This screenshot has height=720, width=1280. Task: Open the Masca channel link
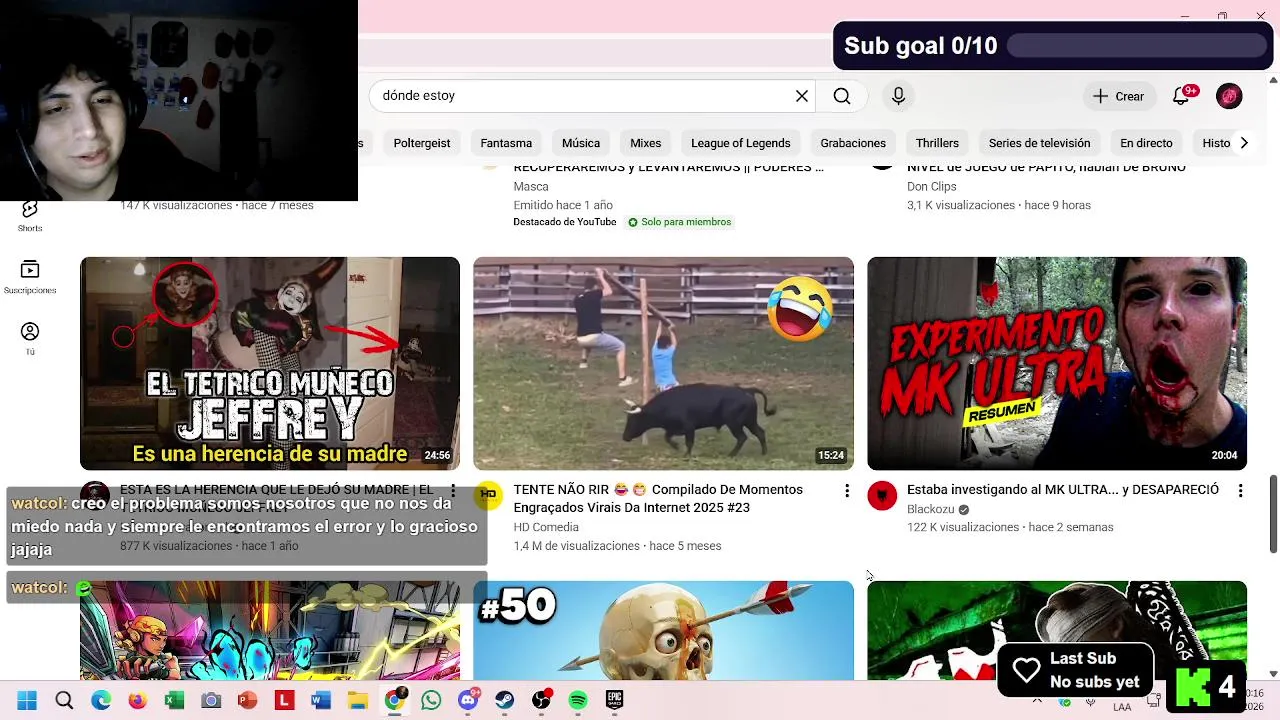[531, 186]
